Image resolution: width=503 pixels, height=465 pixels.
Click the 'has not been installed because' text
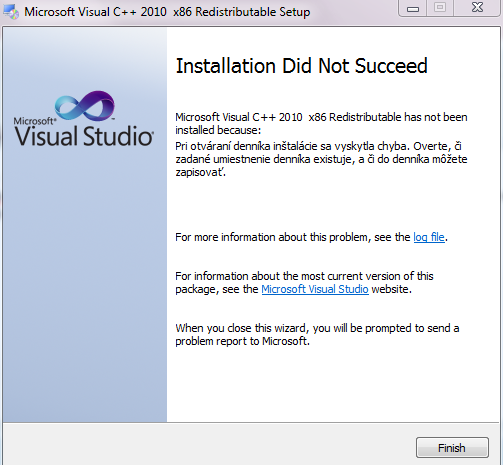pos(321,123)
